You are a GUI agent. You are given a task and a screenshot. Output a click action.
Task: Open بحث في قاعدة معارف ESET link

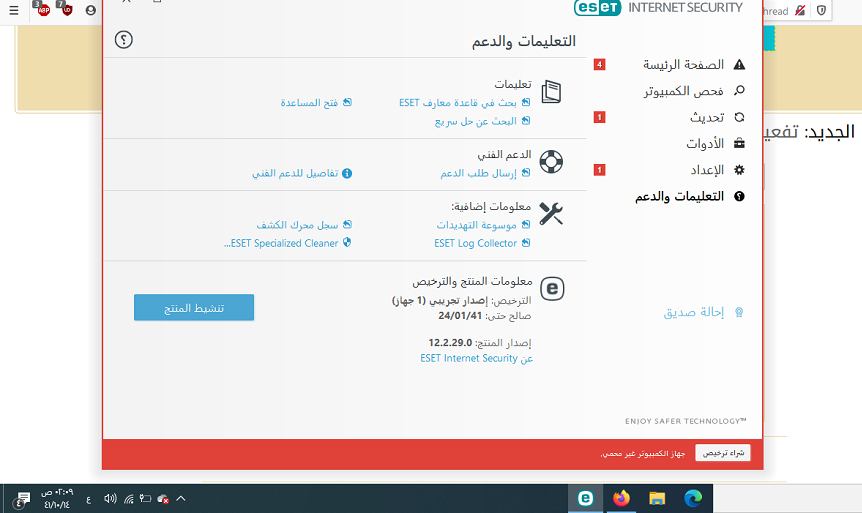click(458, 103)
